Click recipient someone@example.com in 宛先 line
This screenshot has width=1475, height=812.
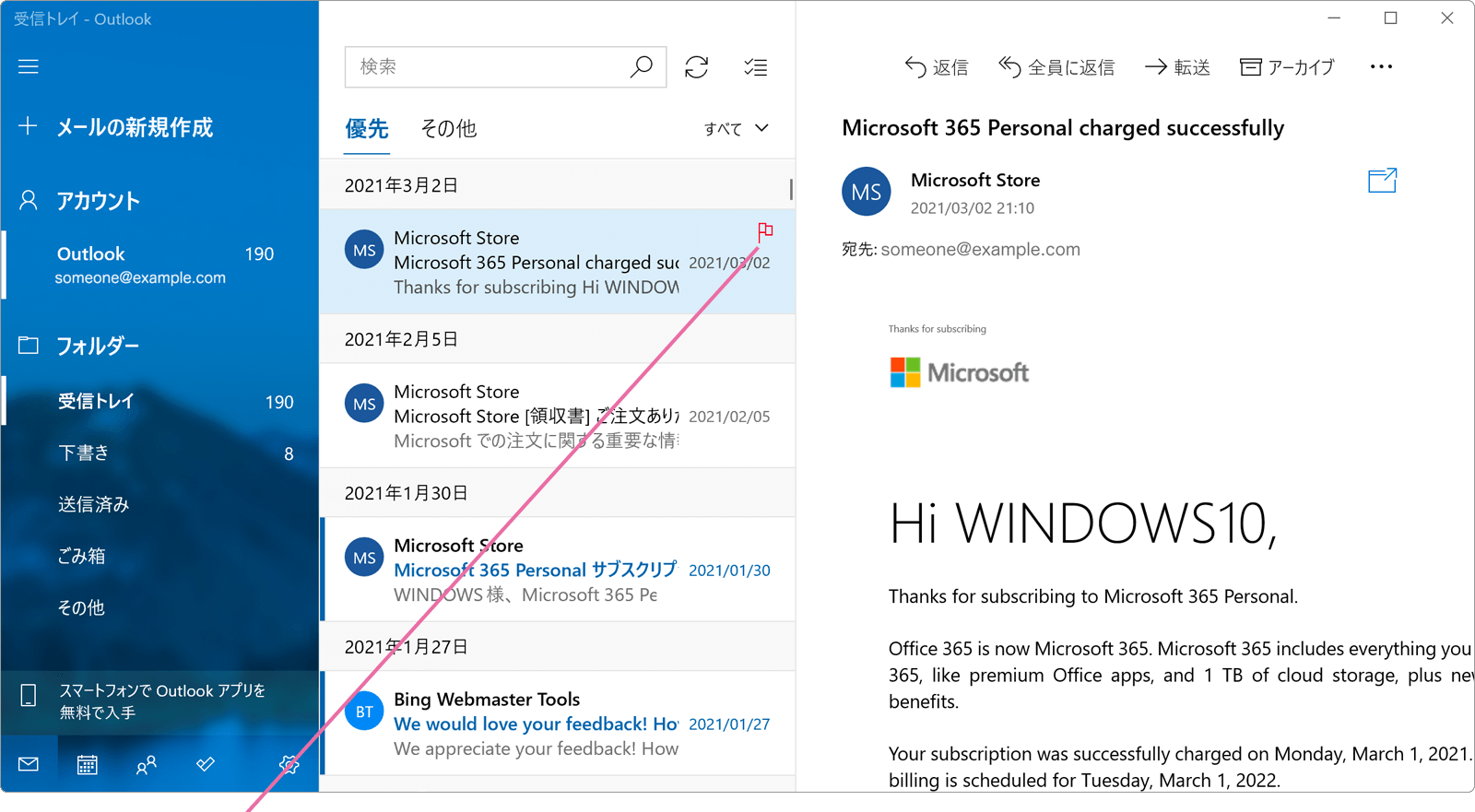[x=980, y=249]
